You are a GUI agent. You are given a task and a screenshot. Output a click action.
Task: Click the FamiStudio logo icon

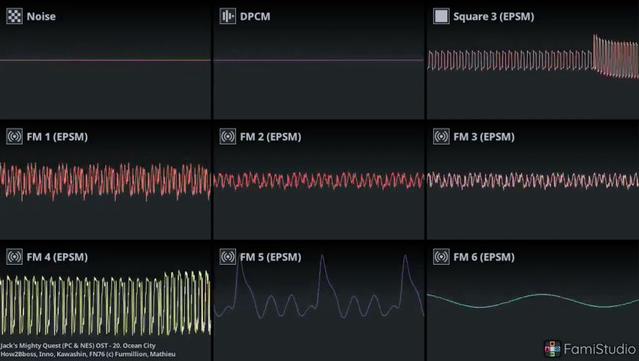[552, 349]
